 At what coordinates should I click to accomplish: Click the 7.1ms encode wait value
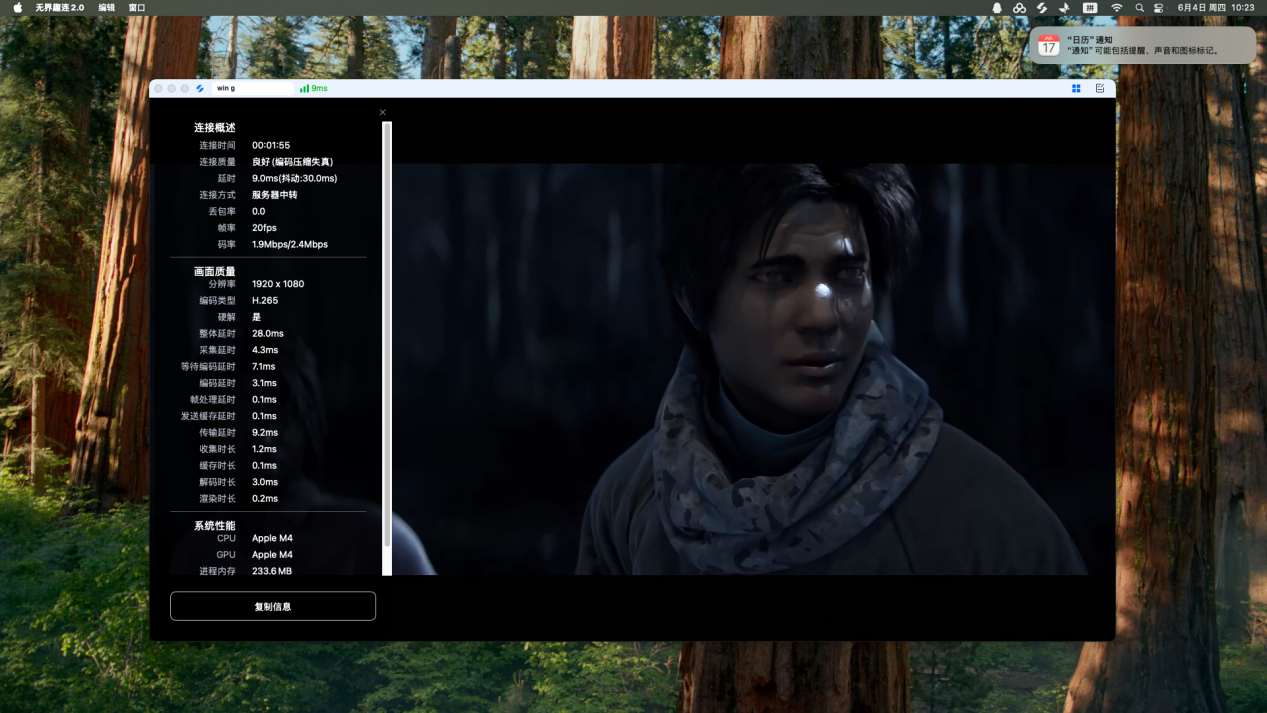point(264,366)
